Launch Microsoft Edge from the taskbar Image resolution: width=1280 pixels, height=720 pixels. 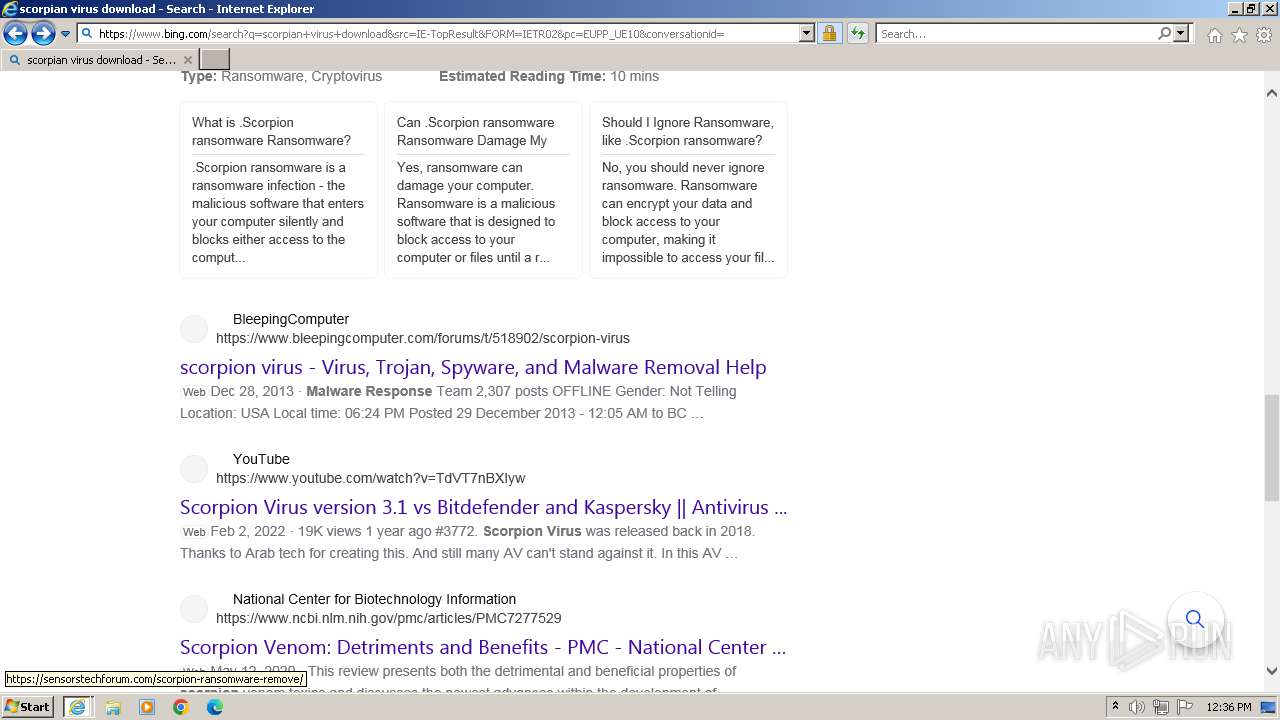click(215, 707)
